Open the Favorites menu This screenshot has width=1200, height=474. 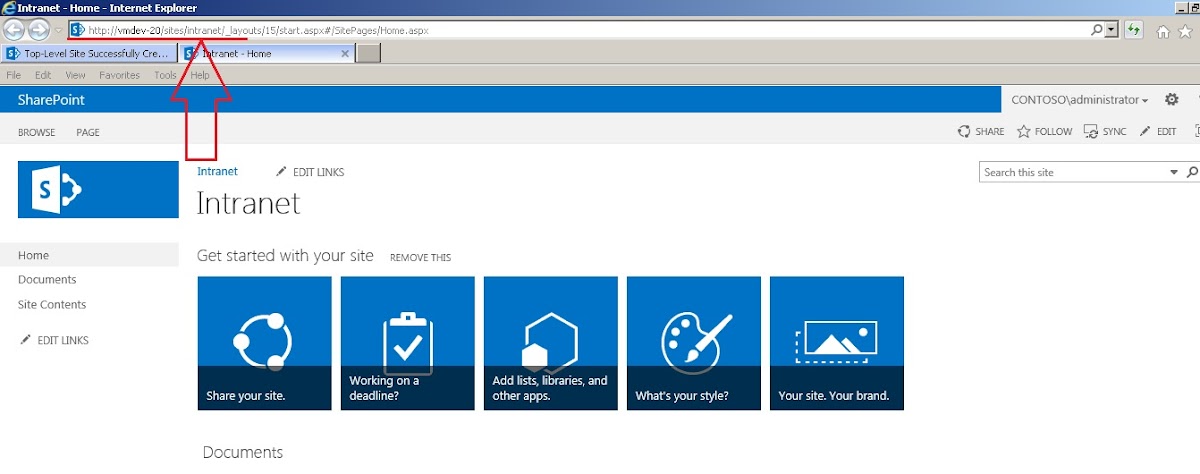click(x=119, y=75)
